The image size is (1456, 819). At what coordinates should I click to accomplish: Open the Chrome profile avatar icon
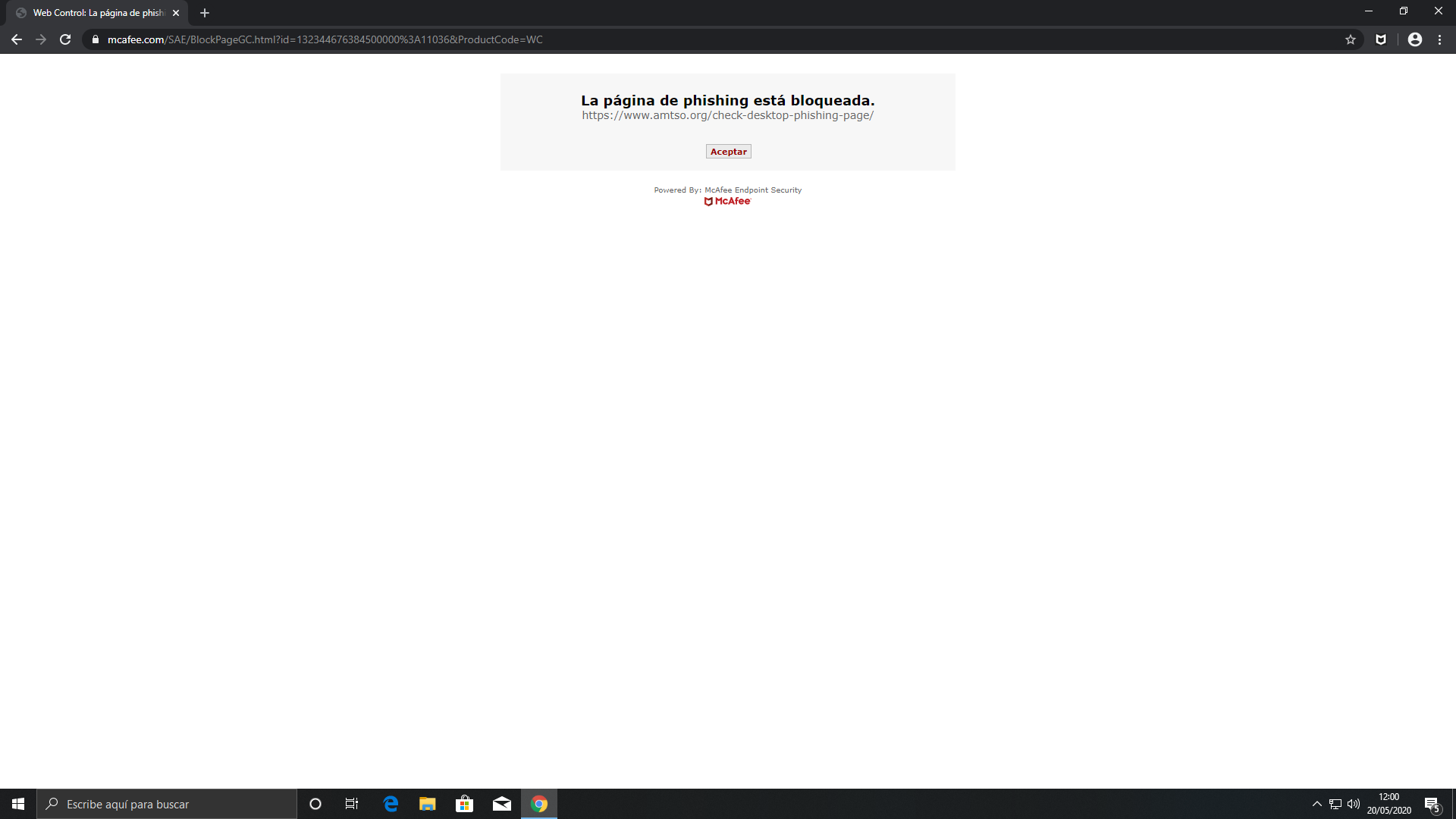click(x=1415, y=39)
